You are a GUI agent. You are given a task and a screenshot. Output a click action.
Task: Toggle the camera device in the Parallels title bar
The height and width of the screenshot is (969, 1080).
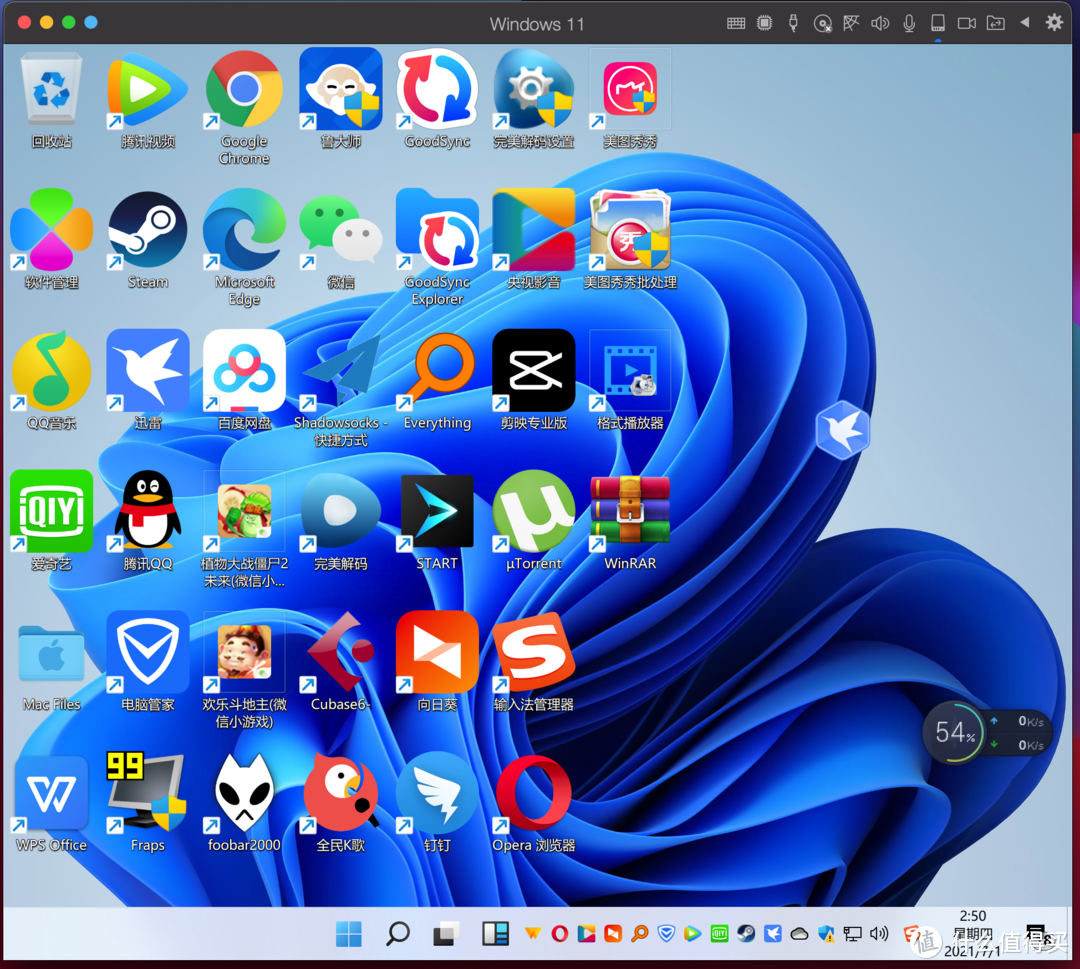(x=967, y=23)
